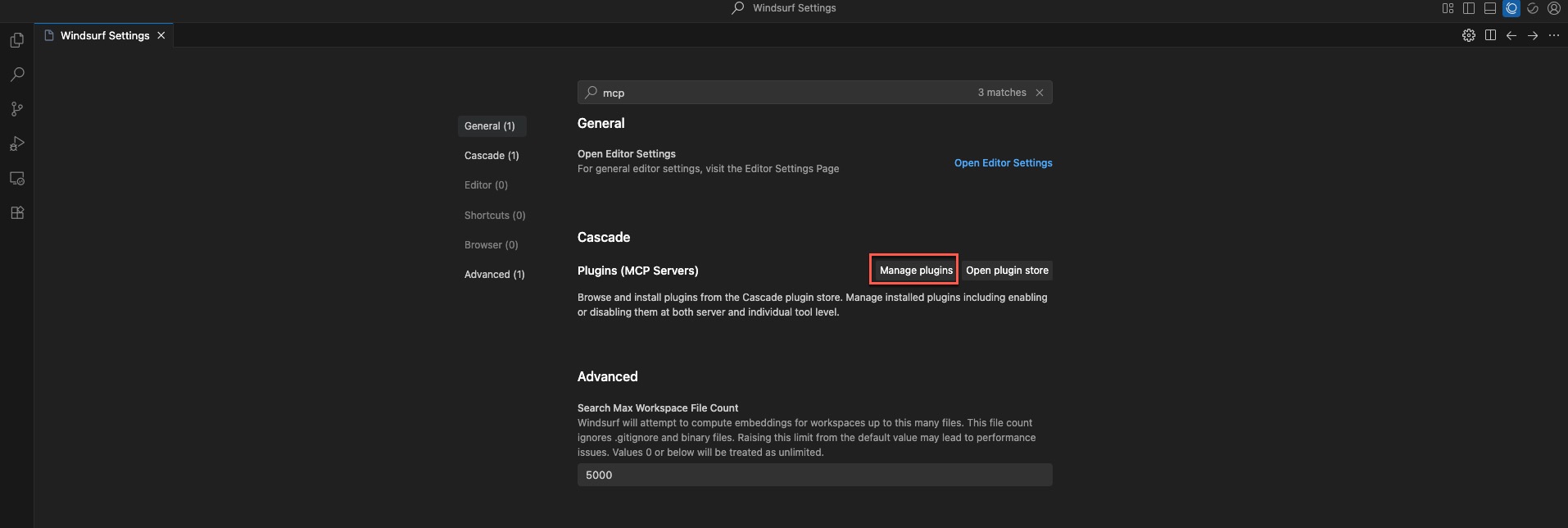Select the Advanced (1) settings category
Viewport: 1568px width, 528px height.
(x=494, y=275)
